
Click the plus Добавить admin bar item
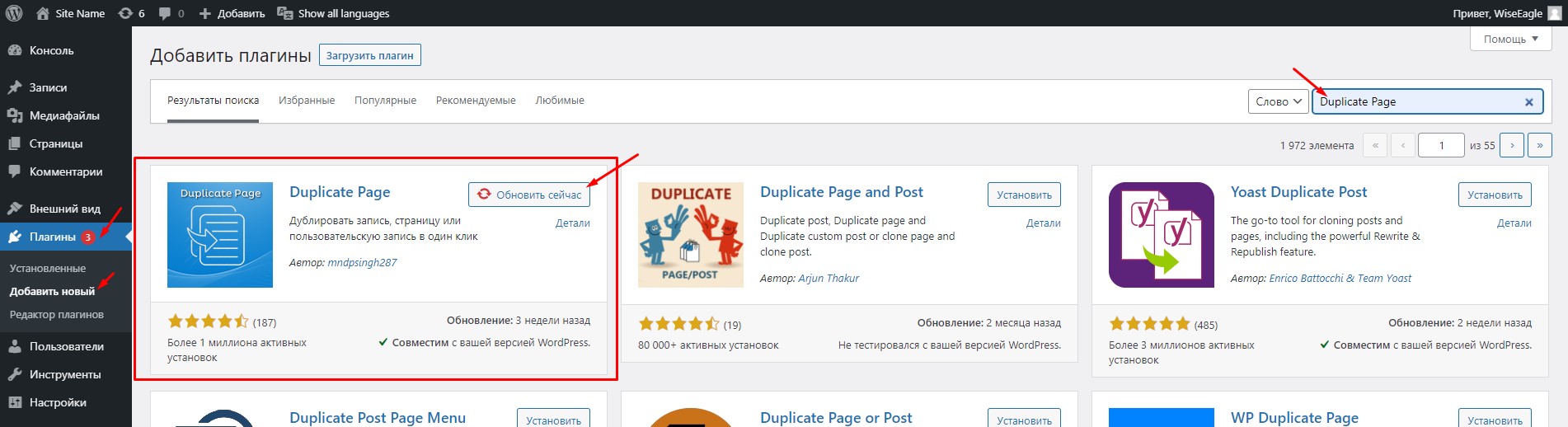[x=232, y=13]
